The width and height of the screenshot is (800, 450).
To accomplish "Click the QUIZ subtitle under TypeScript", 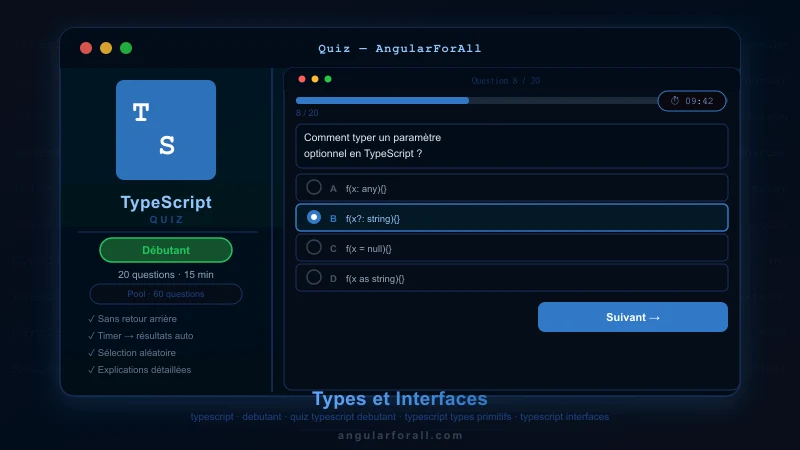I will (x=166, y=219).
